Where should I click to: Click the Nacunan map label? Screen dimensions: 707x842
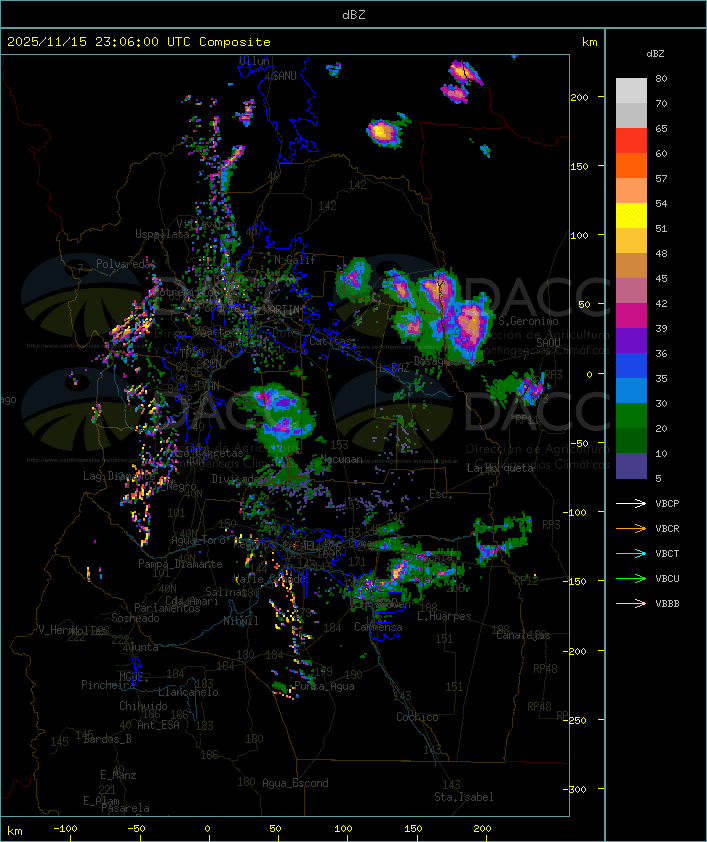pos(341,460)
